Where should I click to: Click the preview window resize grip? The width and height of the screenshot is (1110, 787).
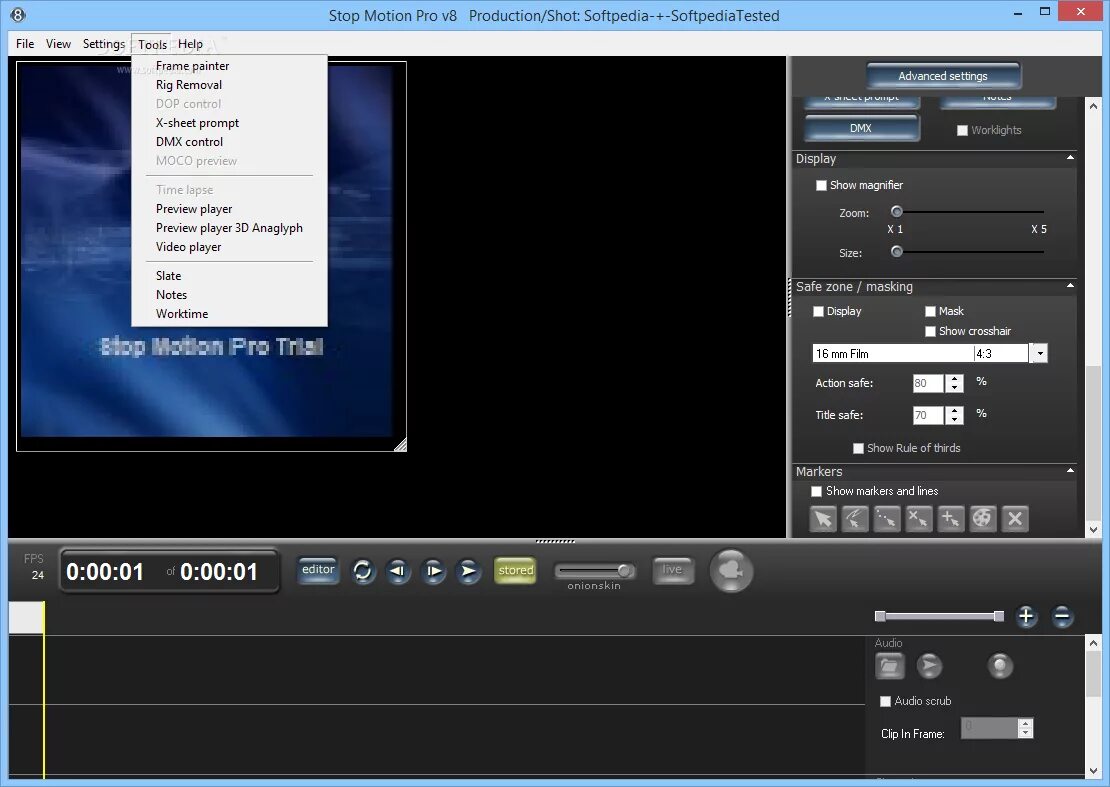[x=400, y=444]
